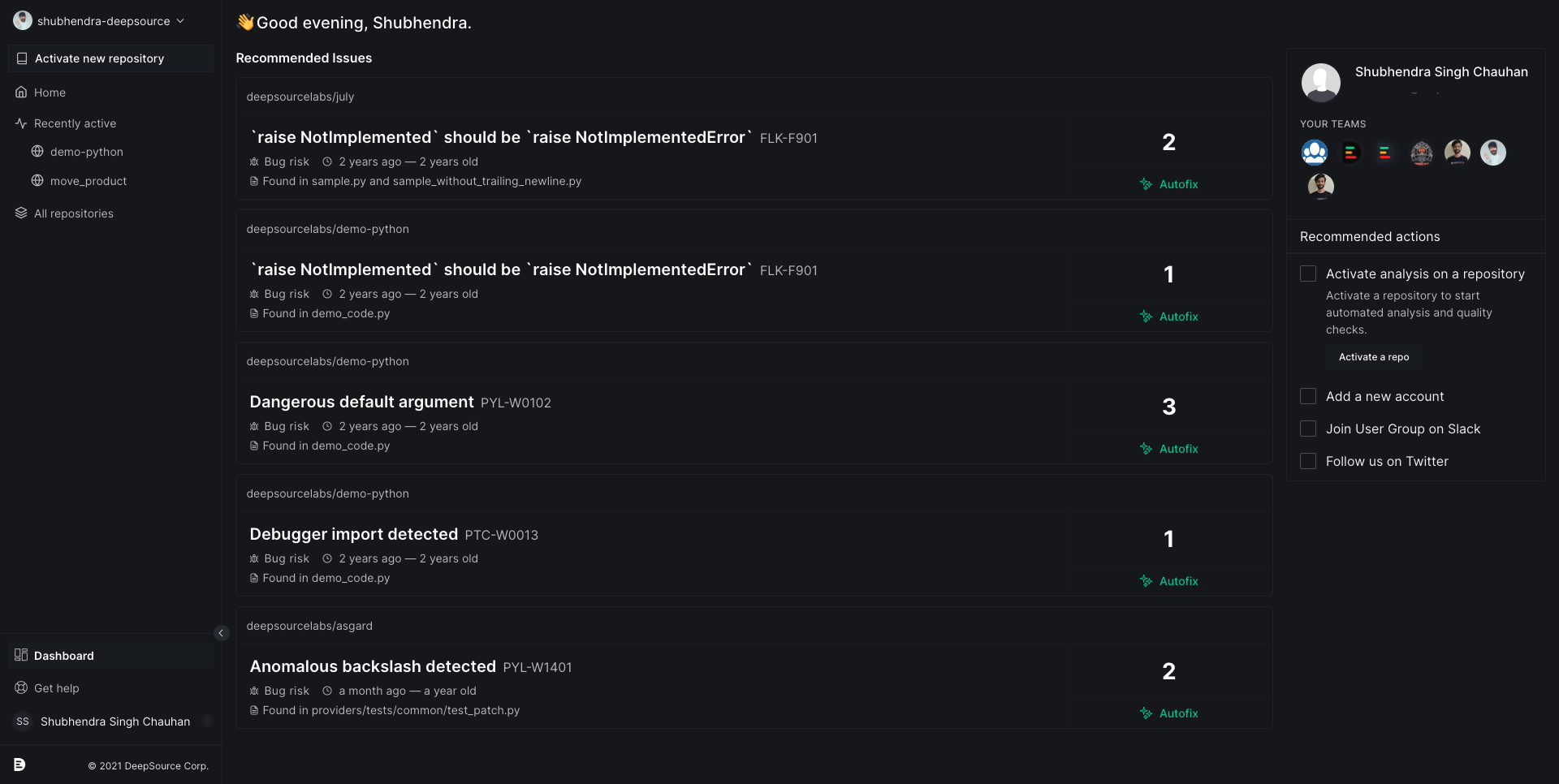Click the book icon for Activate new repository

20,58
